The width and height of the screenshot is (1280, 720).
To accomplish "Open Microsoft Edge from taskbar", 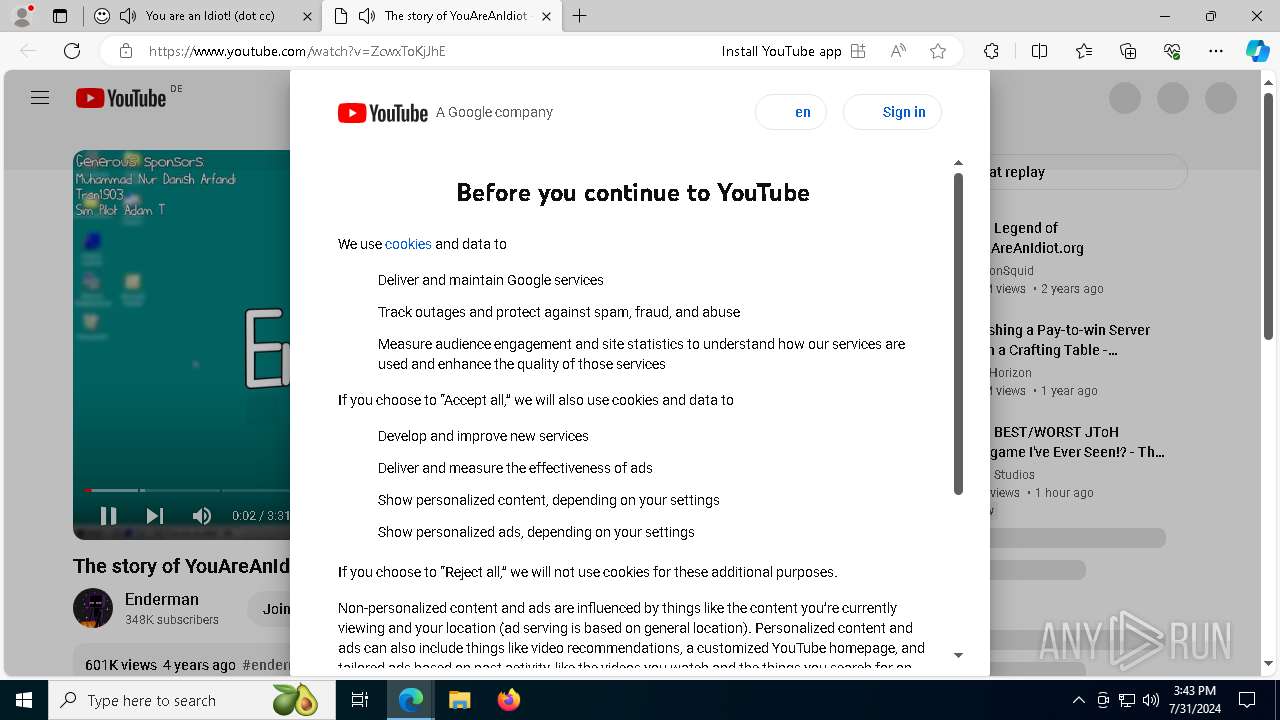I will click(x=411, y=700).
